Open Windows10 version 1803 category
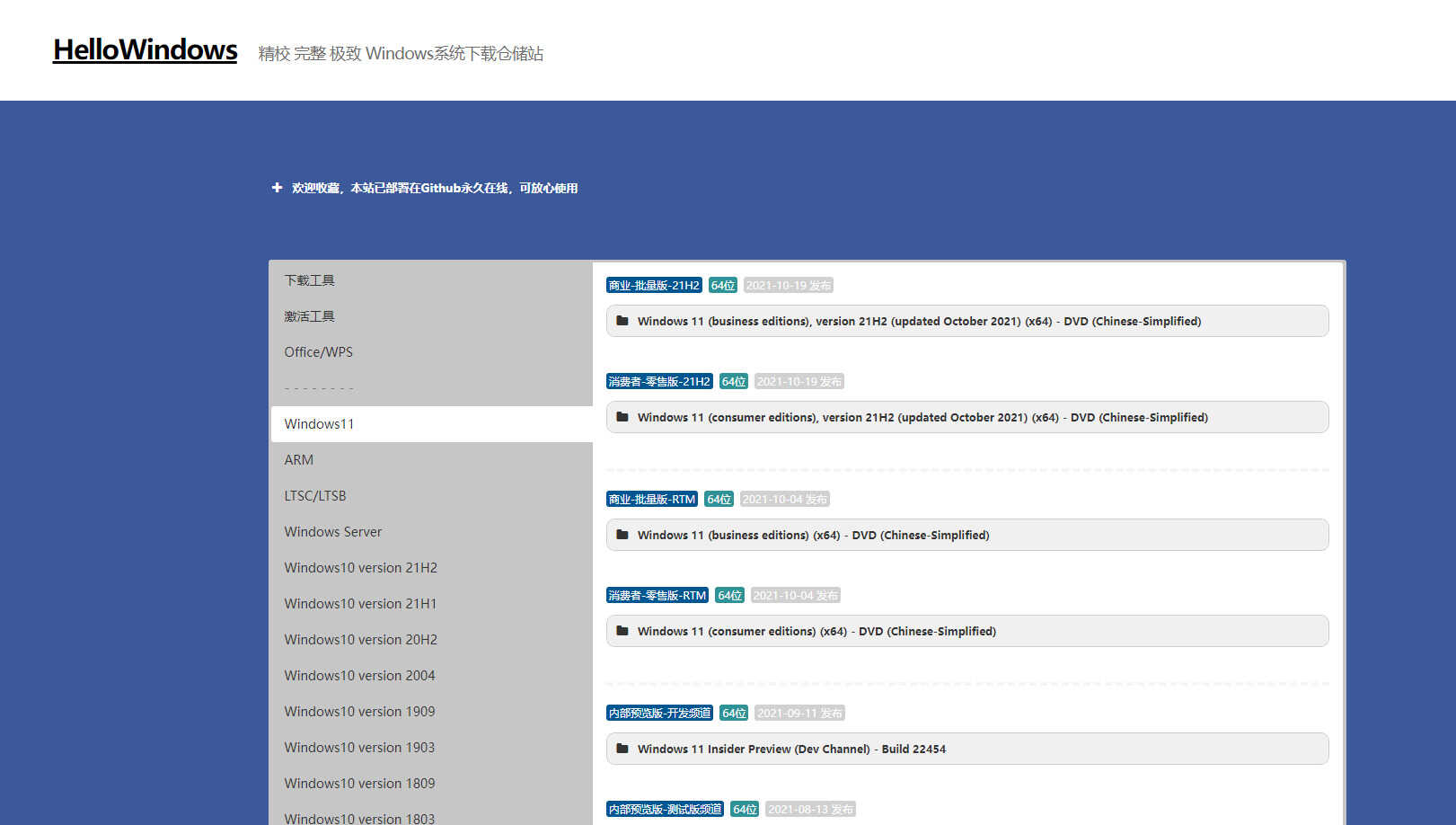Image resolution: width=1456 pixels, height=825 pixels. tap(431, 814)
